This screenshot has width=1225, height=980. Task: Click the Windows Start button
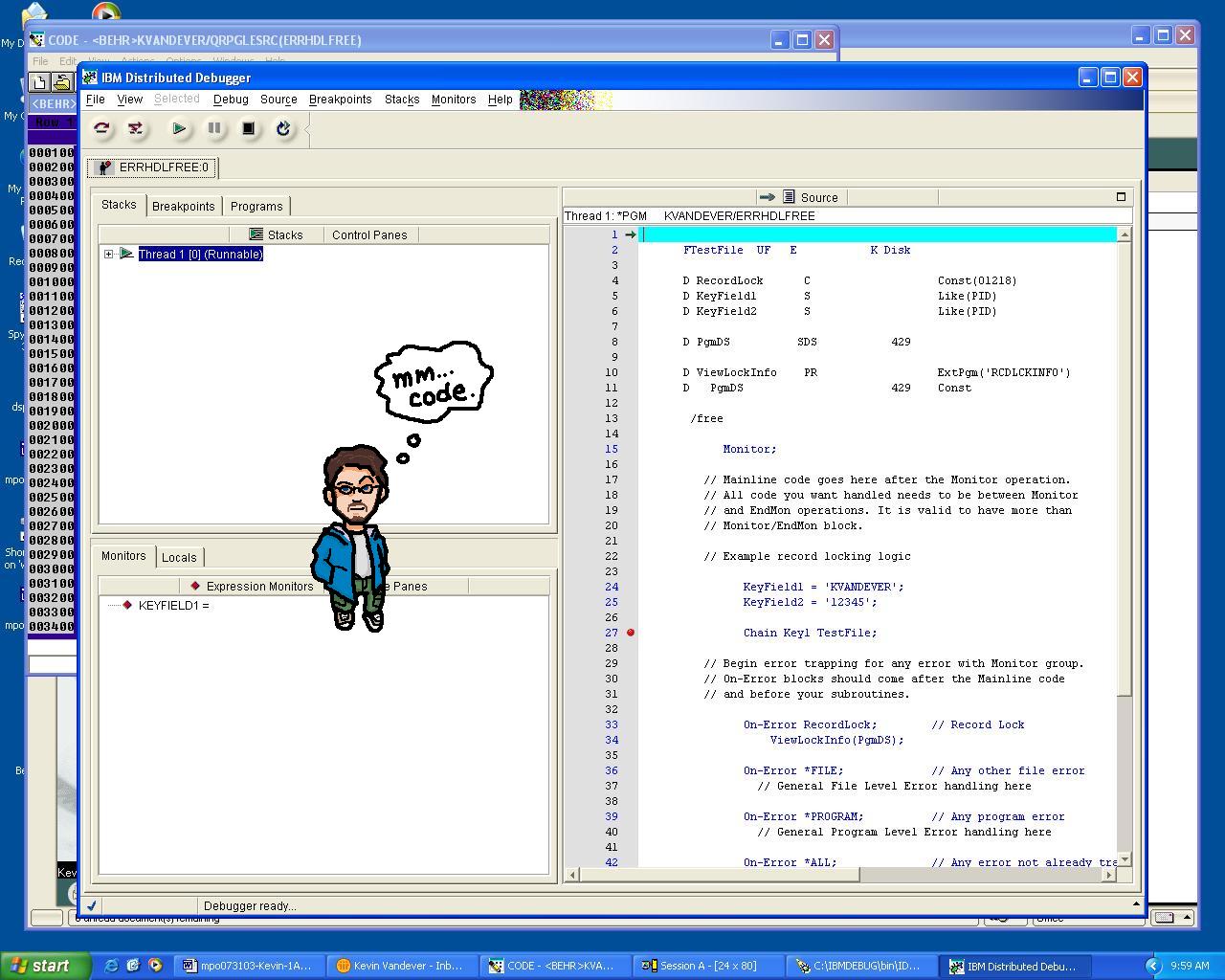pyautogui.click(x=46, y=966)
